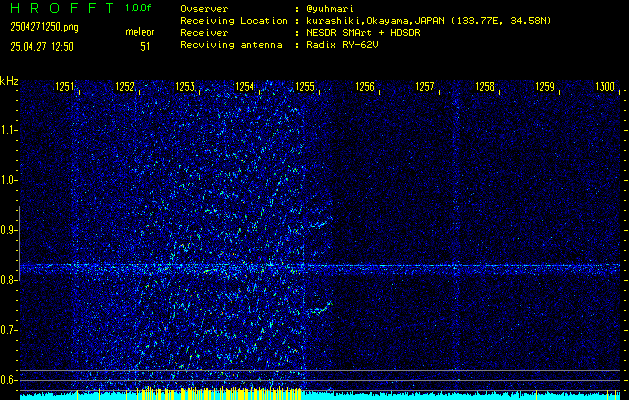Viewport: 629px width, 400px height.
Task: Select the kurashiki,Okayama,JAPAN location value
Action: click(x=429, y=21)
